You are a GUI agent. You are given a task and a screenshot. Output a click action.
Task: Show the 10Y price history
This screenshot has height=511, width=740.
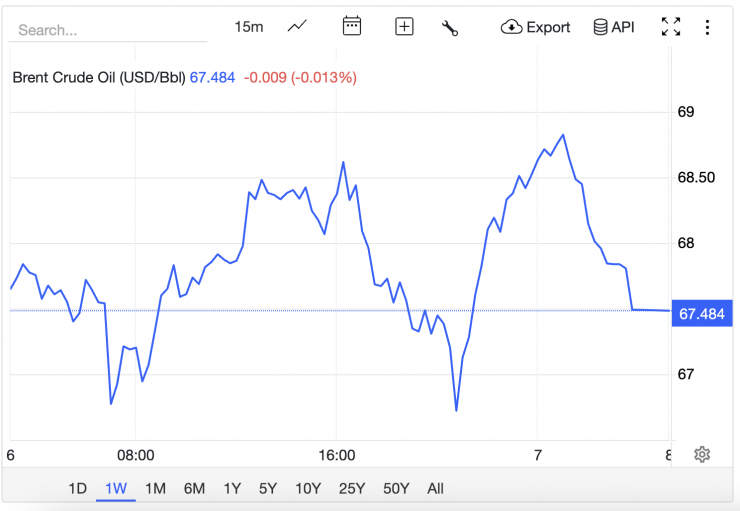[x=308, y=489]
